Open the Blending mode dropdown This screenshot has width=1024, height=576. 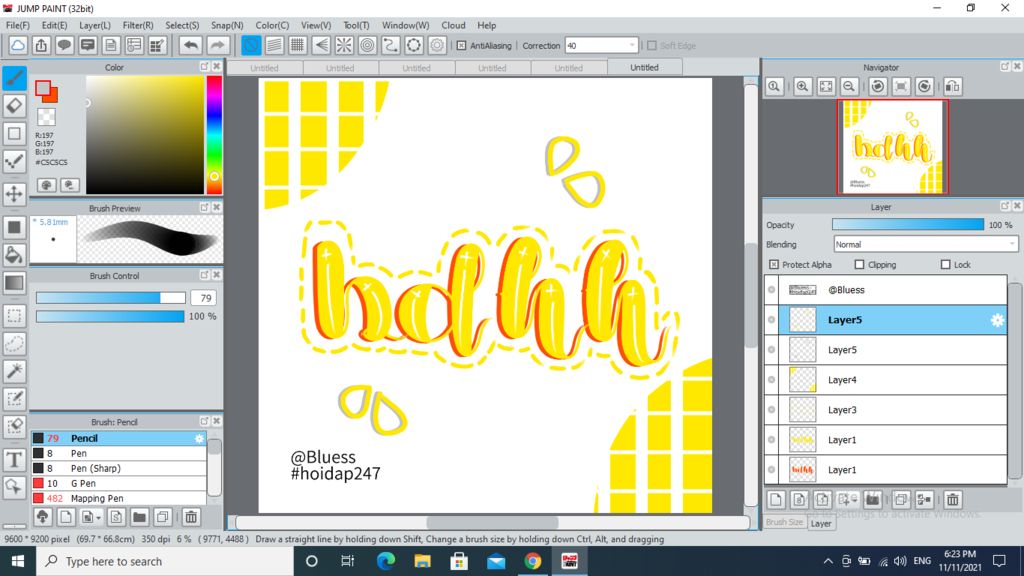(925, 244)
